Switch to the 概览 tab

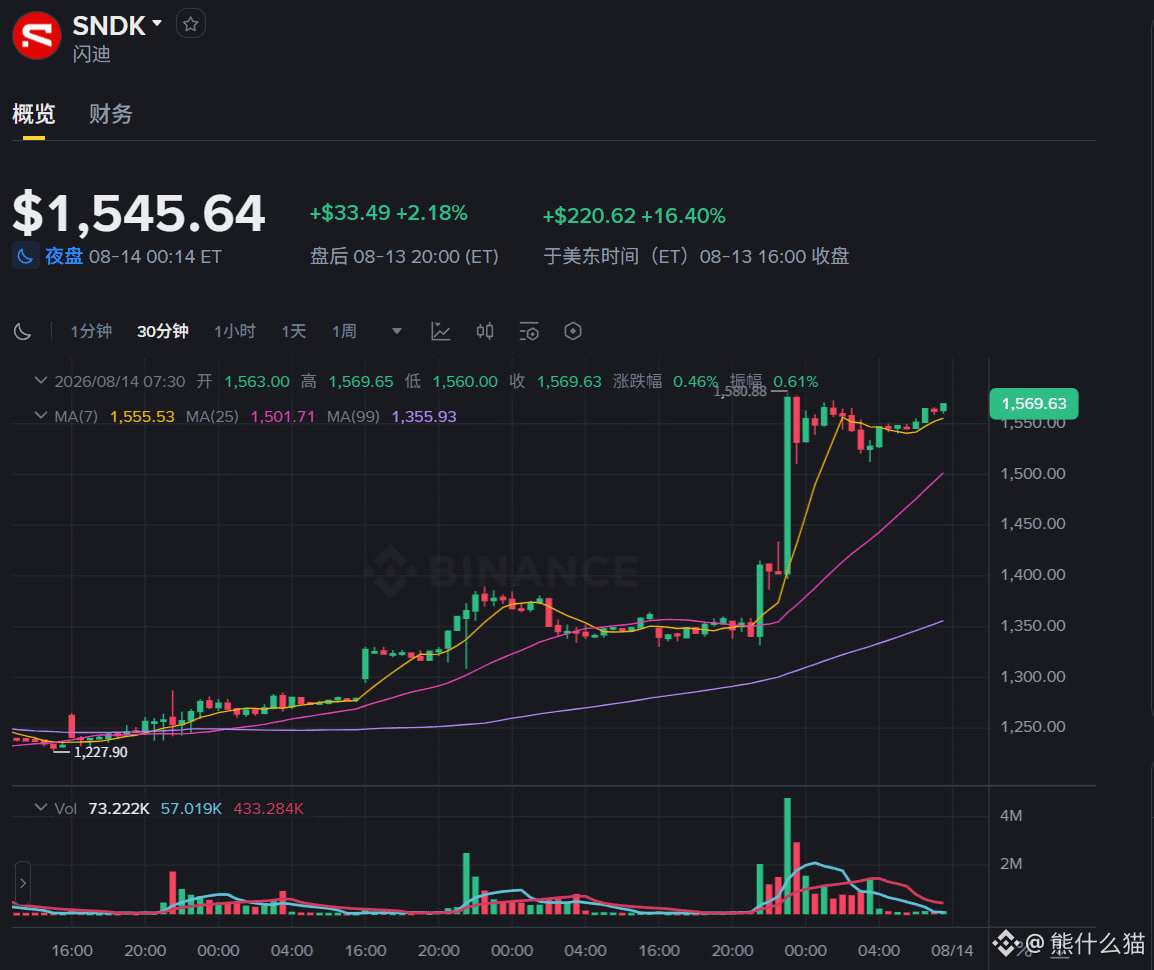(33, 114)
